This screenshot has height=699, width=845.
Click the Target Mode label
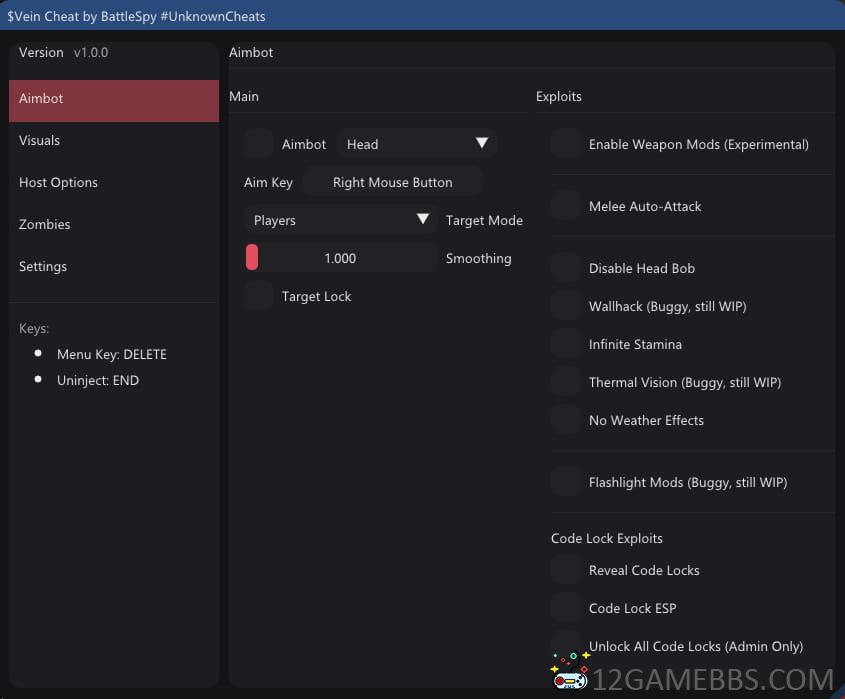pyautogui.click(x=484, y=220)
